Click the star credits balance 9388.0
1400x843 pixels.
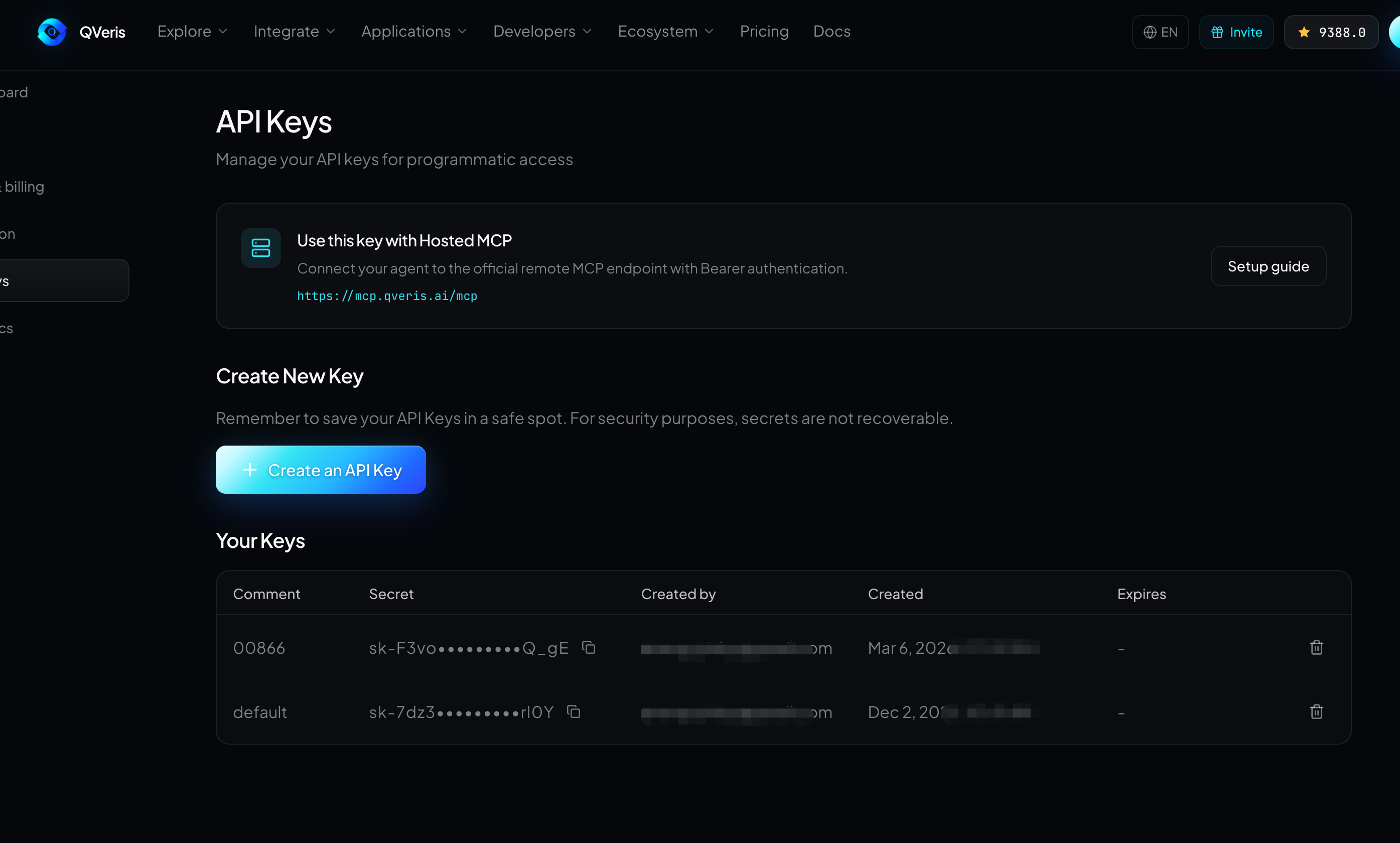point(1331,33)
